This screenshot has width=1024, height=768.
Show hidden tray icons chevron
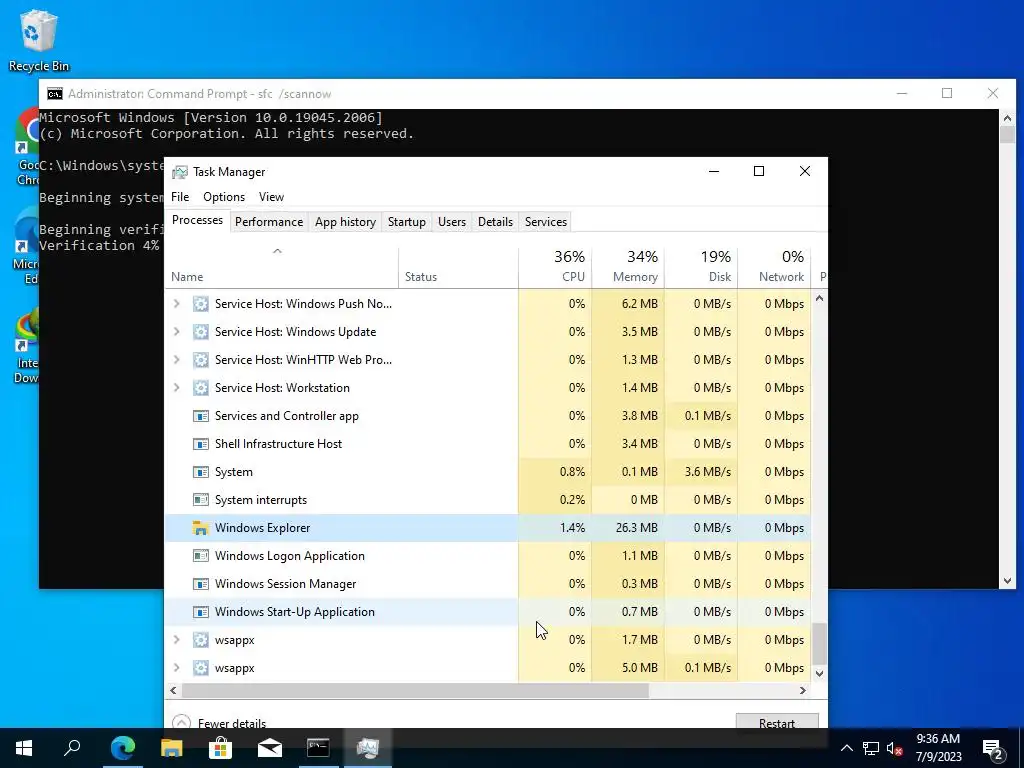846,748
